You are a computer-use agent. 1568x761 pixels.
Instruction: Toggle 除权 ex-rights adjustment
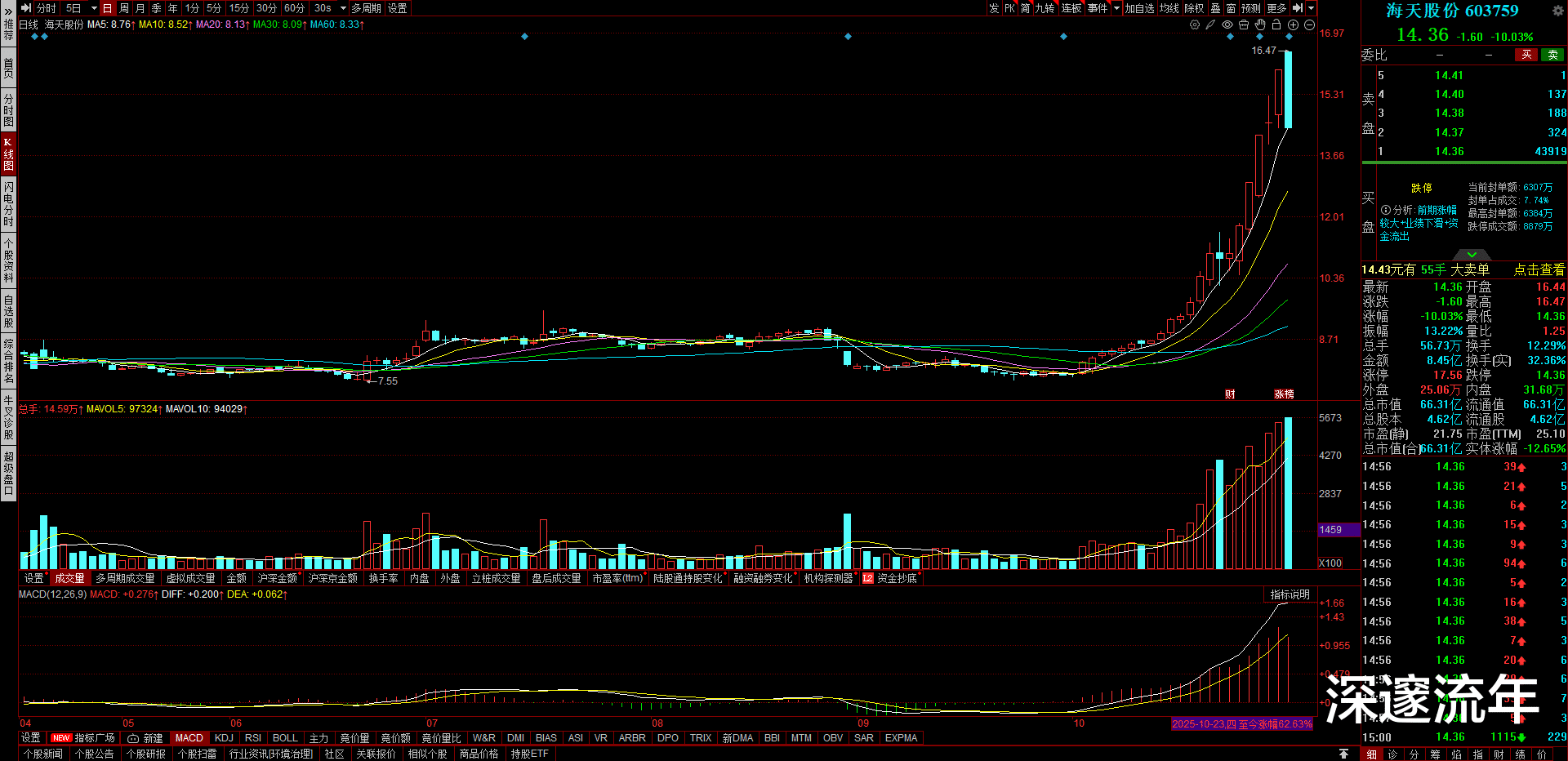[1194, 8]
